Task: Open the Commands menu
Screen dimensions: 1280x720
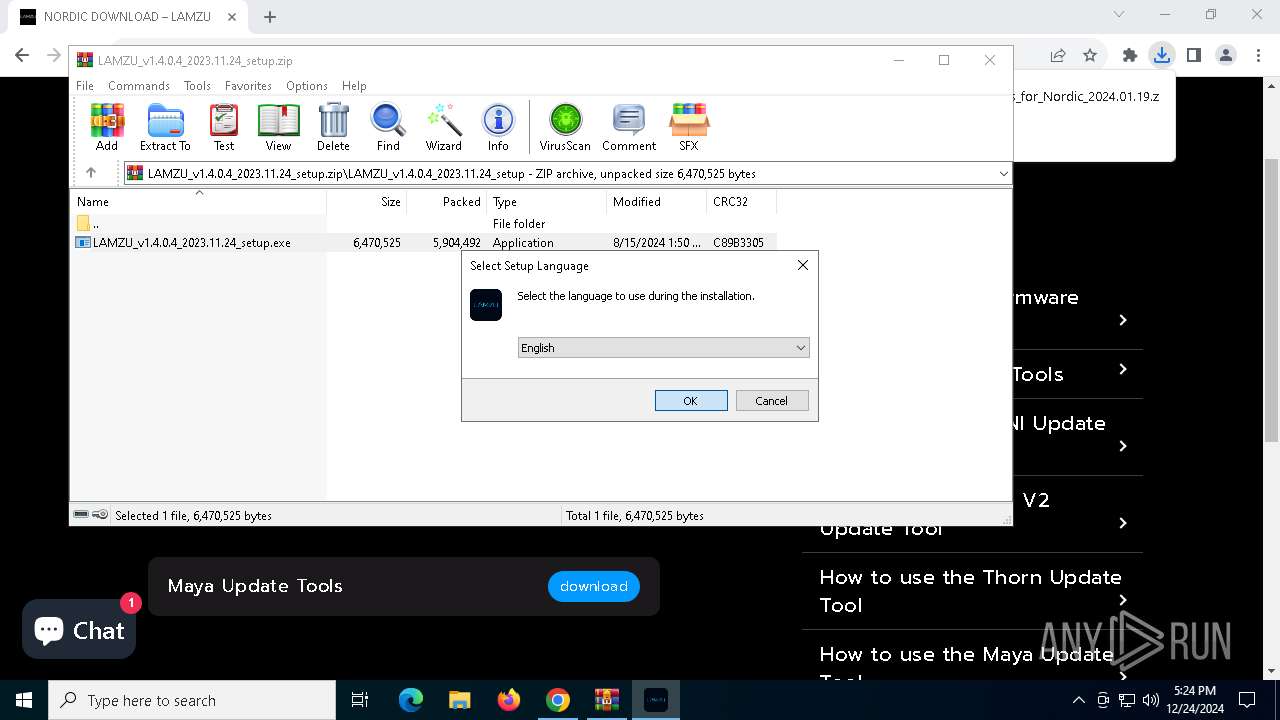Action: pyautogui.click(x=139, y=86)
